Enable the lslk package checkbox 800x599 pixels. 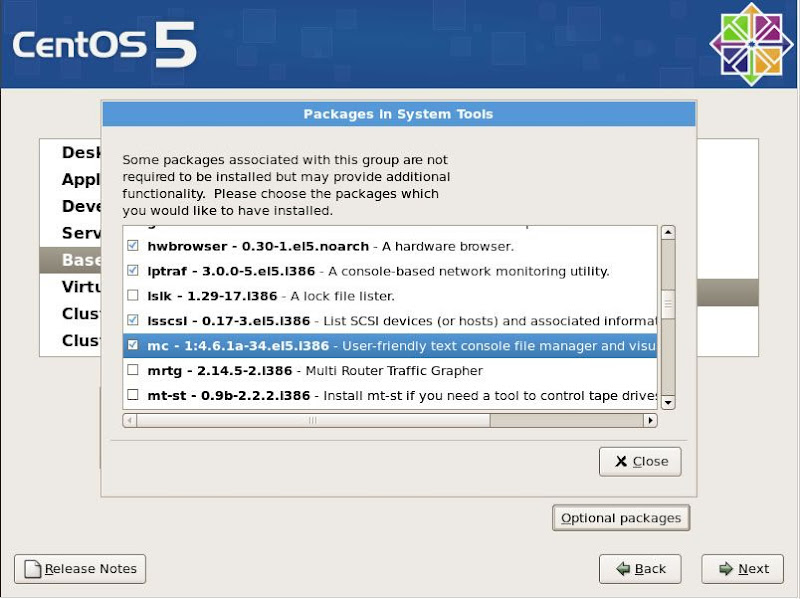[133, 296]
